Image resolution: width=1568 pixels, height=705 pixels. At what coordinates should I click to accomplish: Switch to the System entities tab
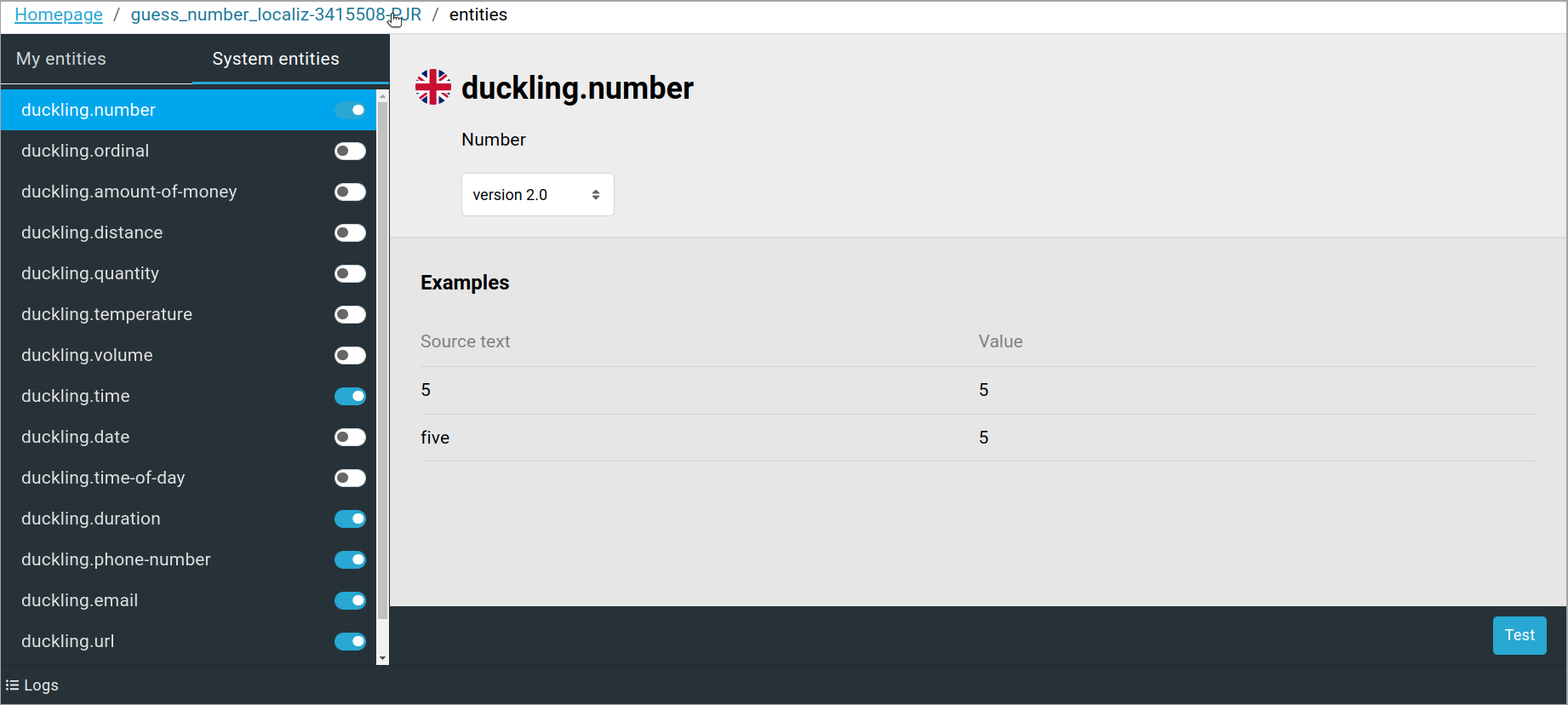point(275,59)
